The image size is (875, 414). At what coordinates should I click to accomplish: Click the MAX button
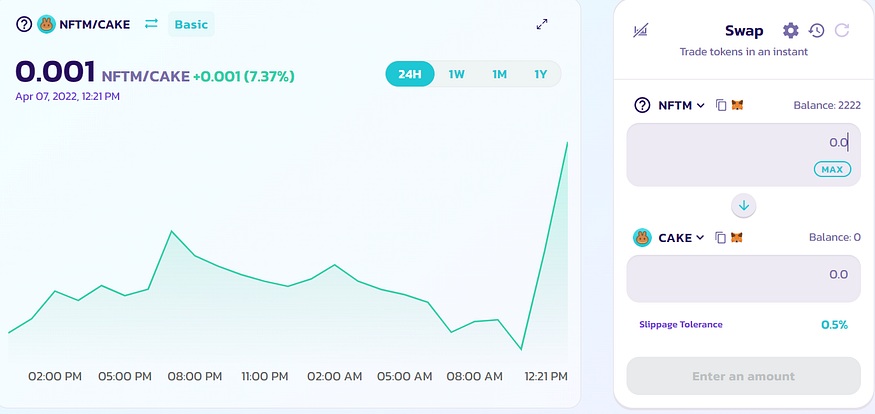pyautogui.click(x=832, y=169)
